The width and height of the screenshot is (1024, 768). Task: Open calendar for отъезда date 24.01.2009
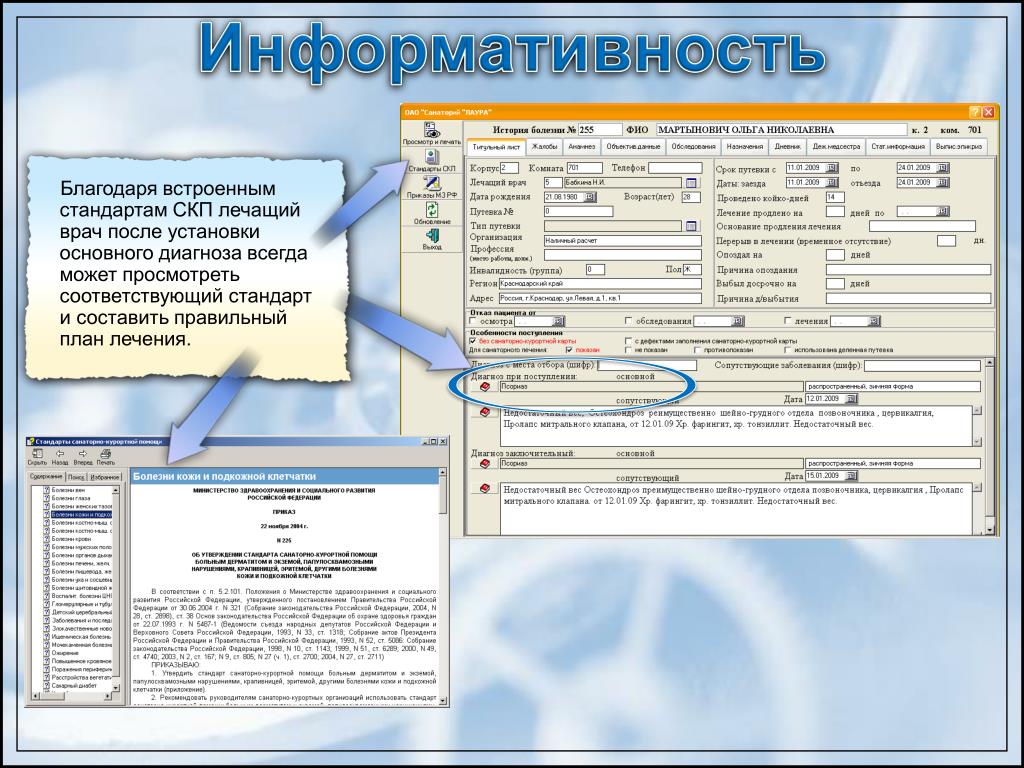pos(942,183)
